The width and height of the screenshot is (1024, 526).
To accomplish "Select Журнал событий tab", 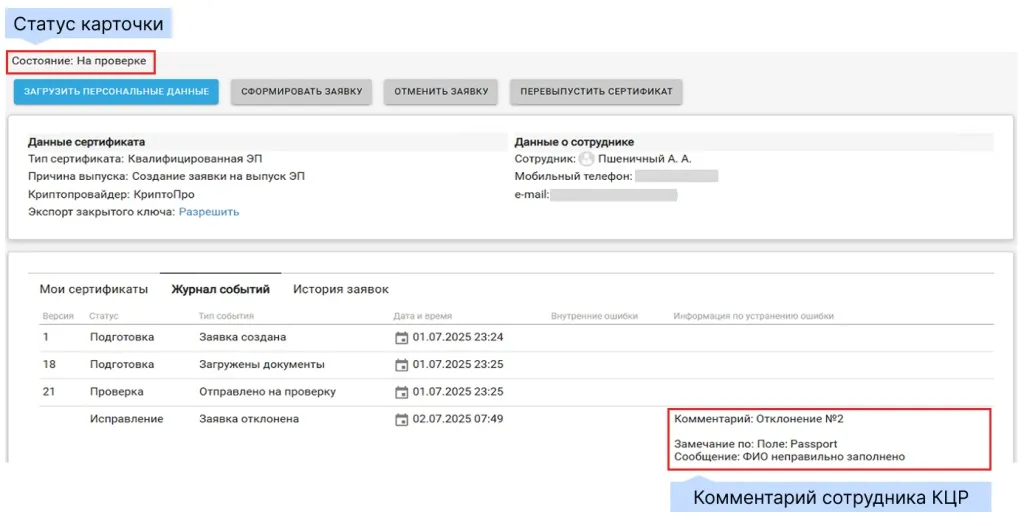I will tap(220, 289).
